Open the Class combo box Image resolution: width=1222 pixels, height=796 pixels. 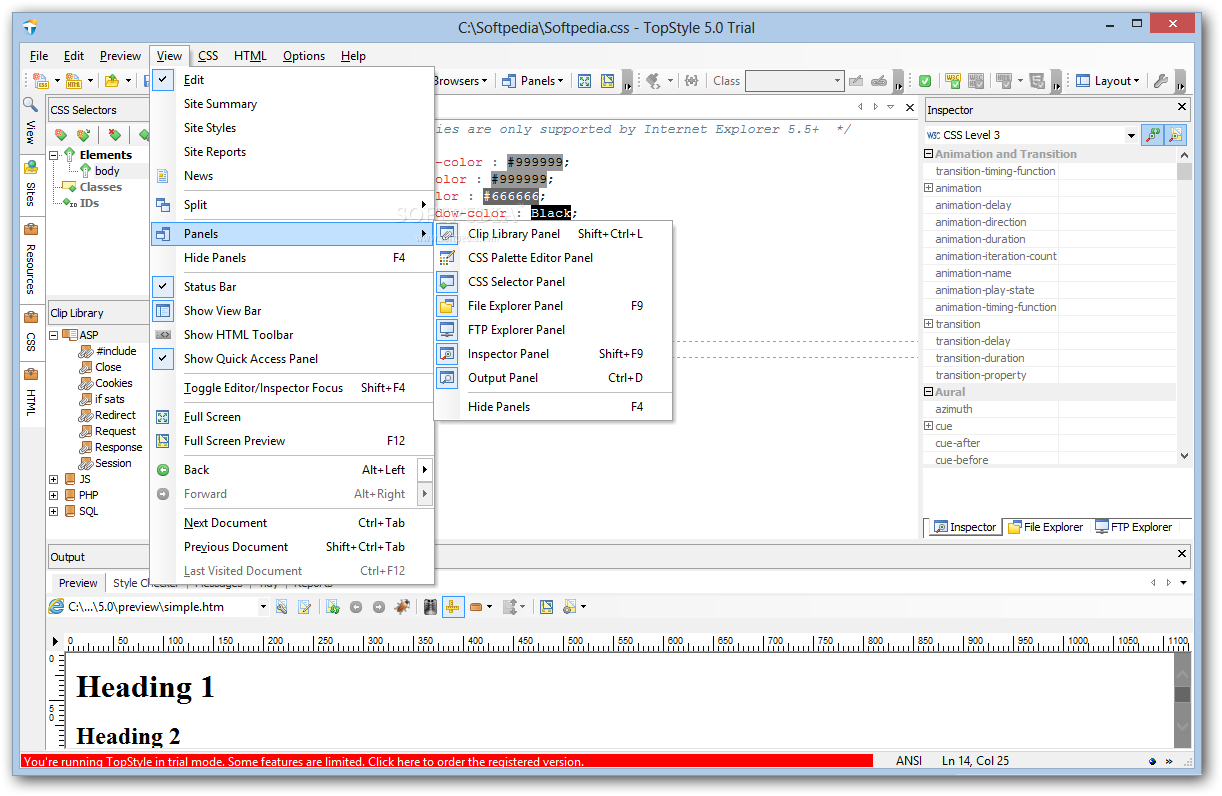pyautogui.click(x=838, y=81)
